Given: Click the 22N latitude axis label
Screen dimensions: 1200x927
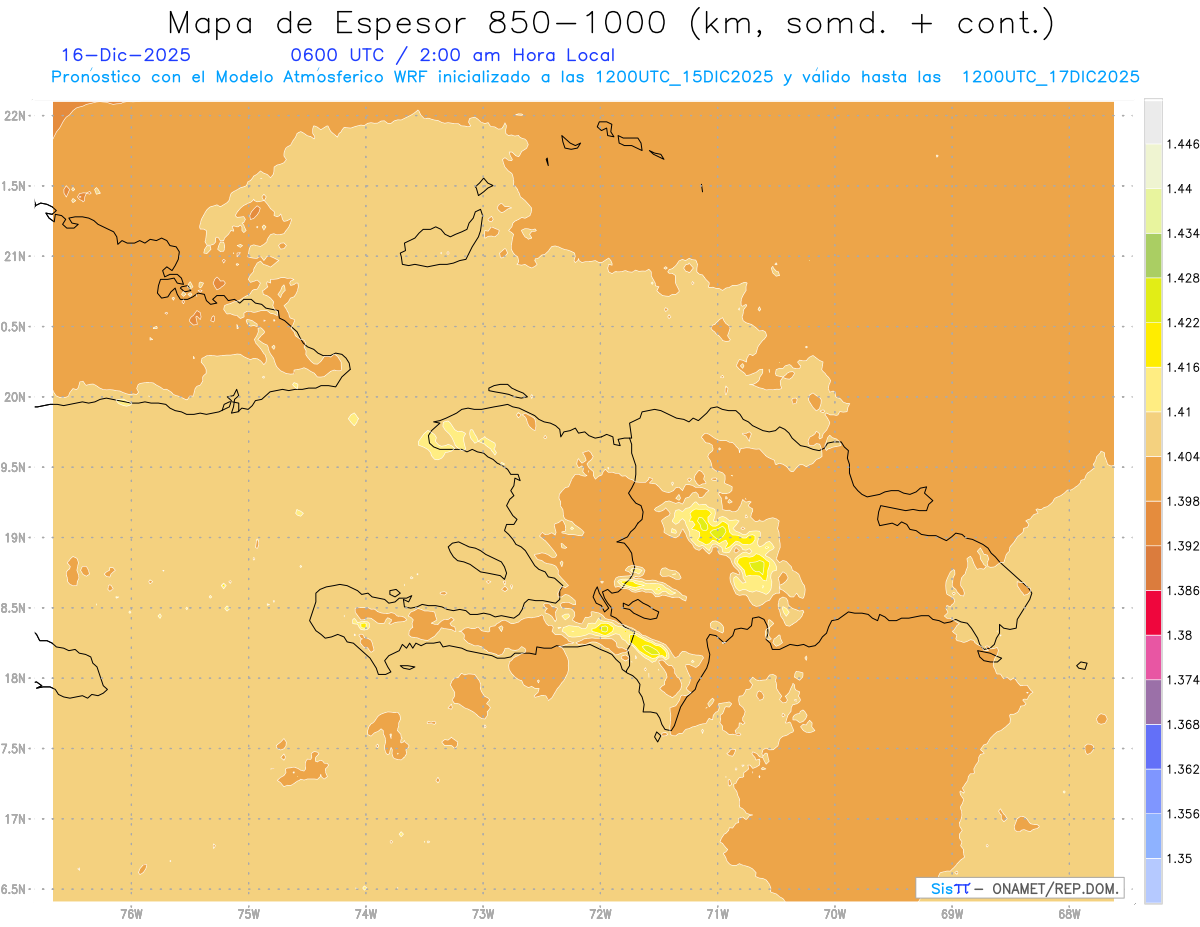Looking at the screenshot, I should [15, 116].
